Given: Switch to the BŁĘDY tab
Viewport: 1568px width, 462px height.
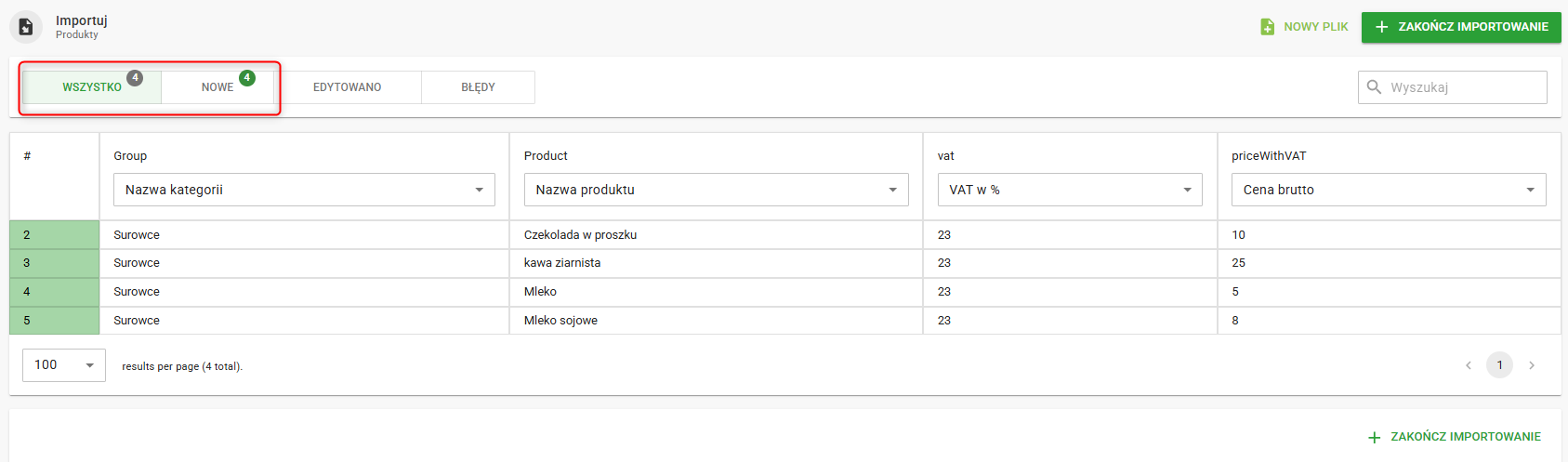Looking at the screenshot, I should (478, 87).
